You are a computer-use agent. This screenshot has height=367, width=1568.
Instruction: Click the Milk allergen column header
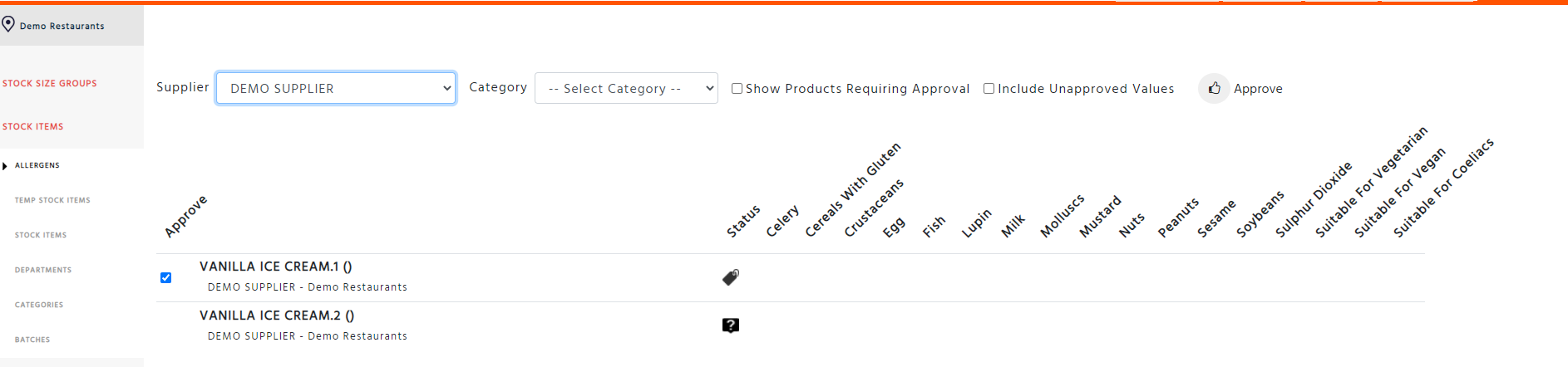(x=1013, y=226)
